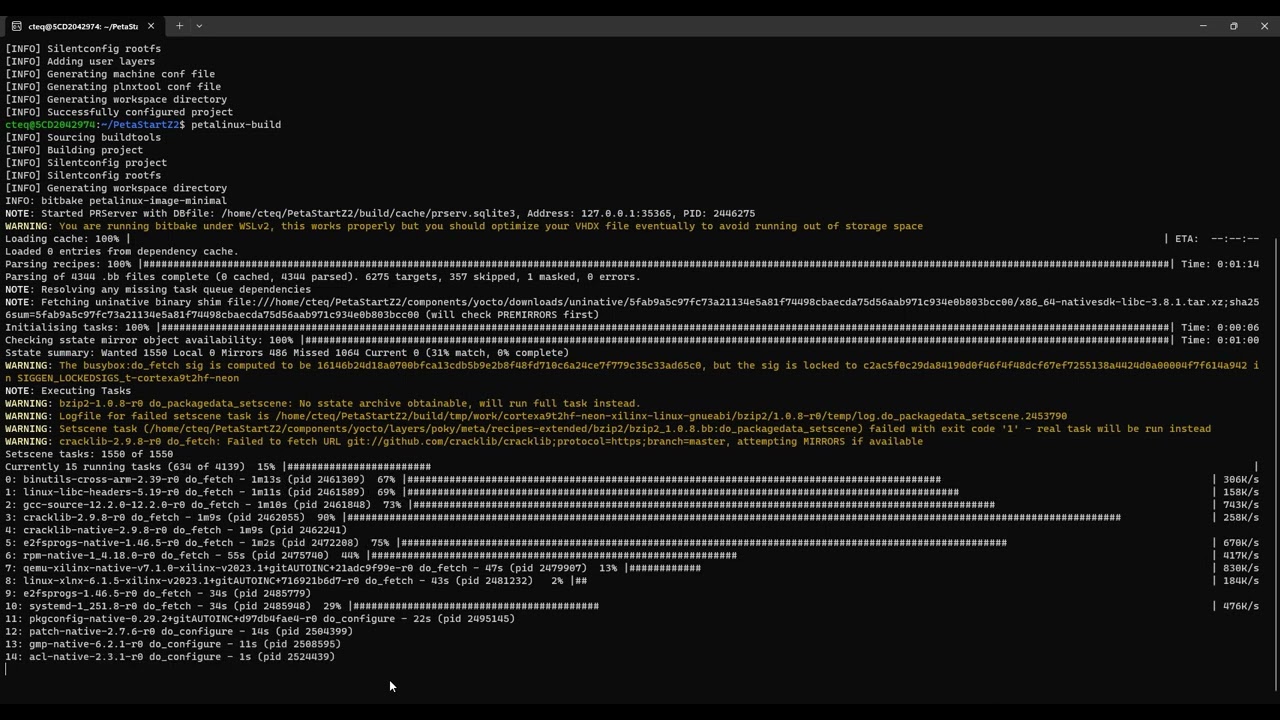
Task: Open a new terminal tab
Action: click(179, 26)
